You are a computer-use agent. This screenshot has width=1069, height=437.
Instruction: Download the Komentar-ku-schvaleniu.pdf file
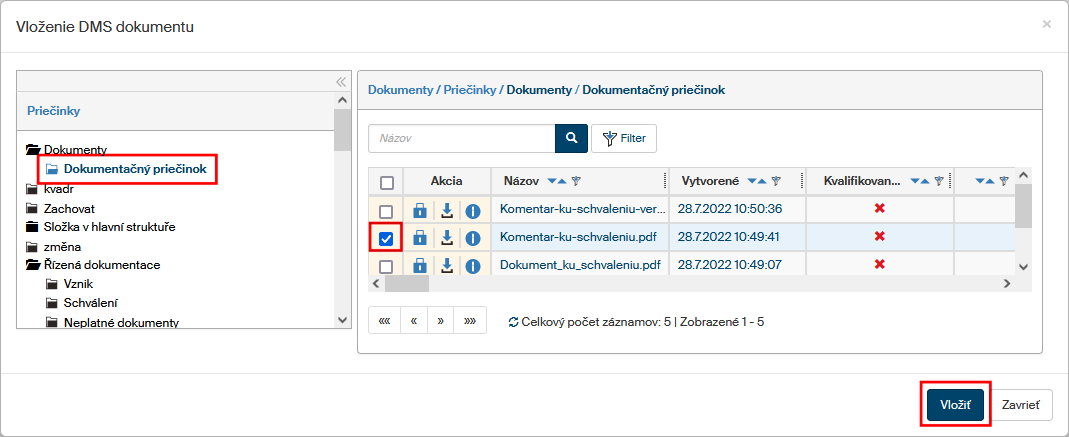point(447,237)
